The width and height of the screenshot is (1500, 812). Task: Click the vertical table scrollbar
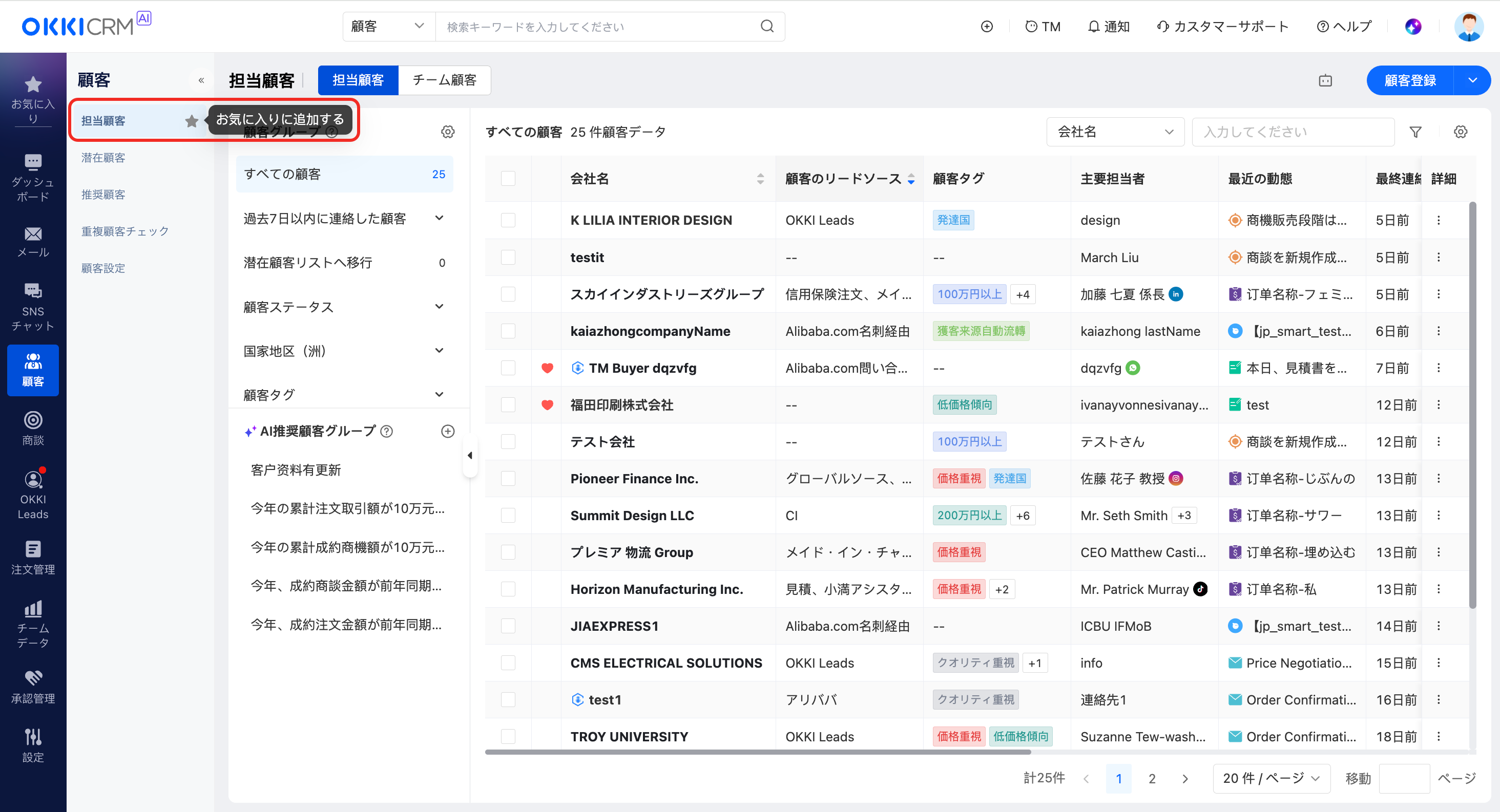1473,404
